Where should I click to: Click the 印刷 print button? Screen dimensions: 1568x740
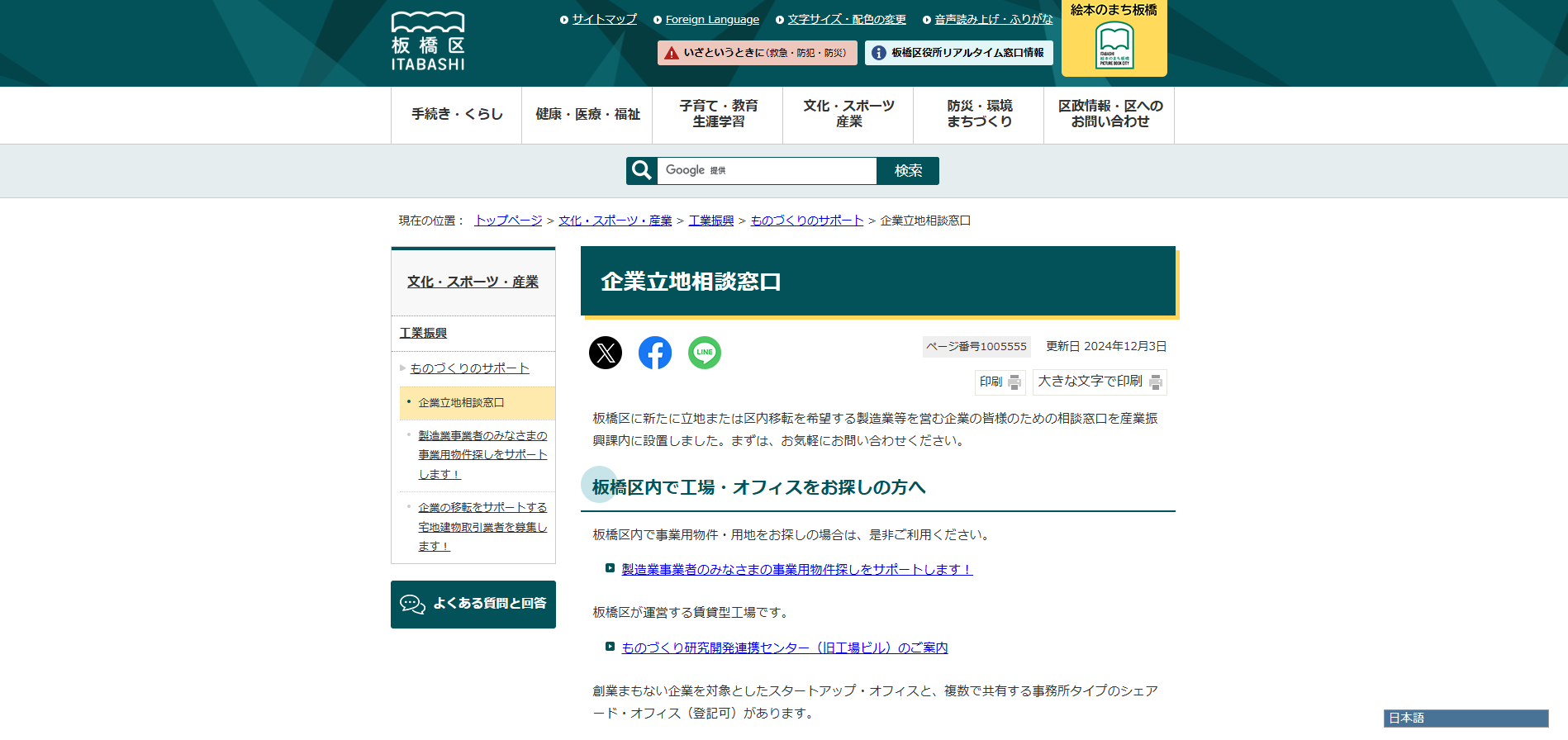[x=1000, y=382]
